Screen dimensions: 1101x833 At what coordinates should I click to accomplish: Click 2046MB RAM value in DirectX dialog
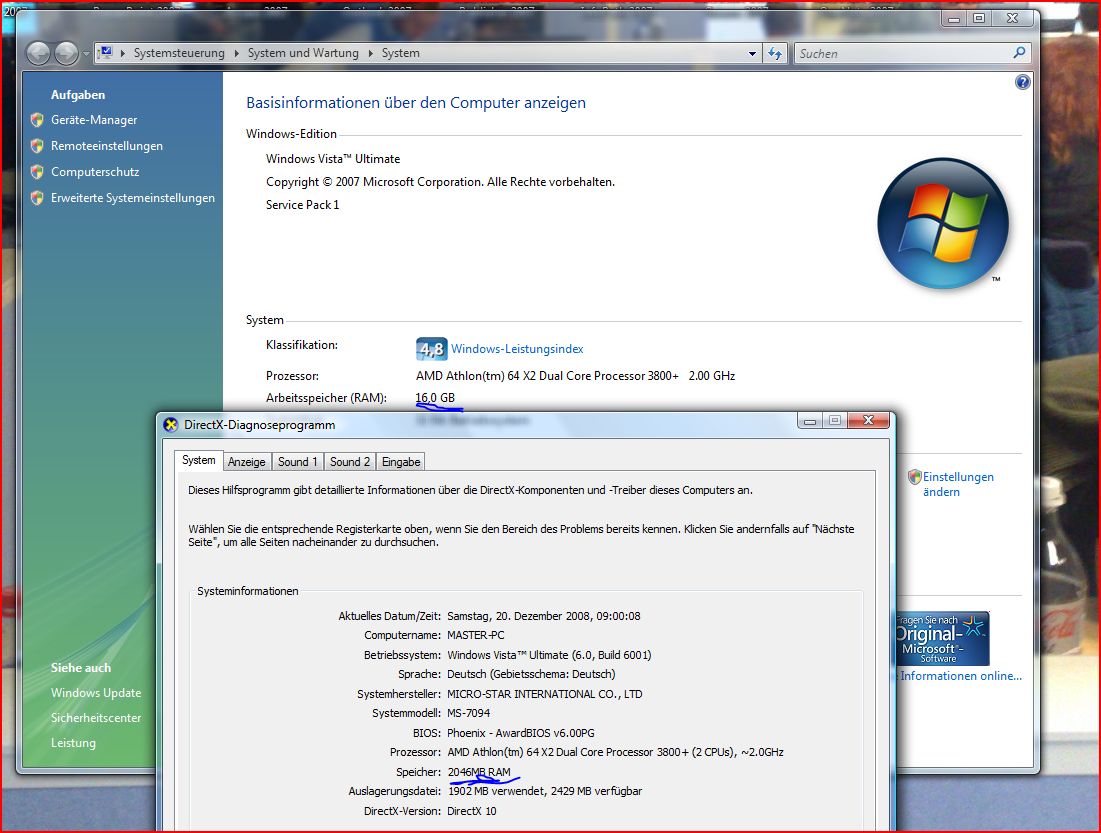click(x=479, y=773)
